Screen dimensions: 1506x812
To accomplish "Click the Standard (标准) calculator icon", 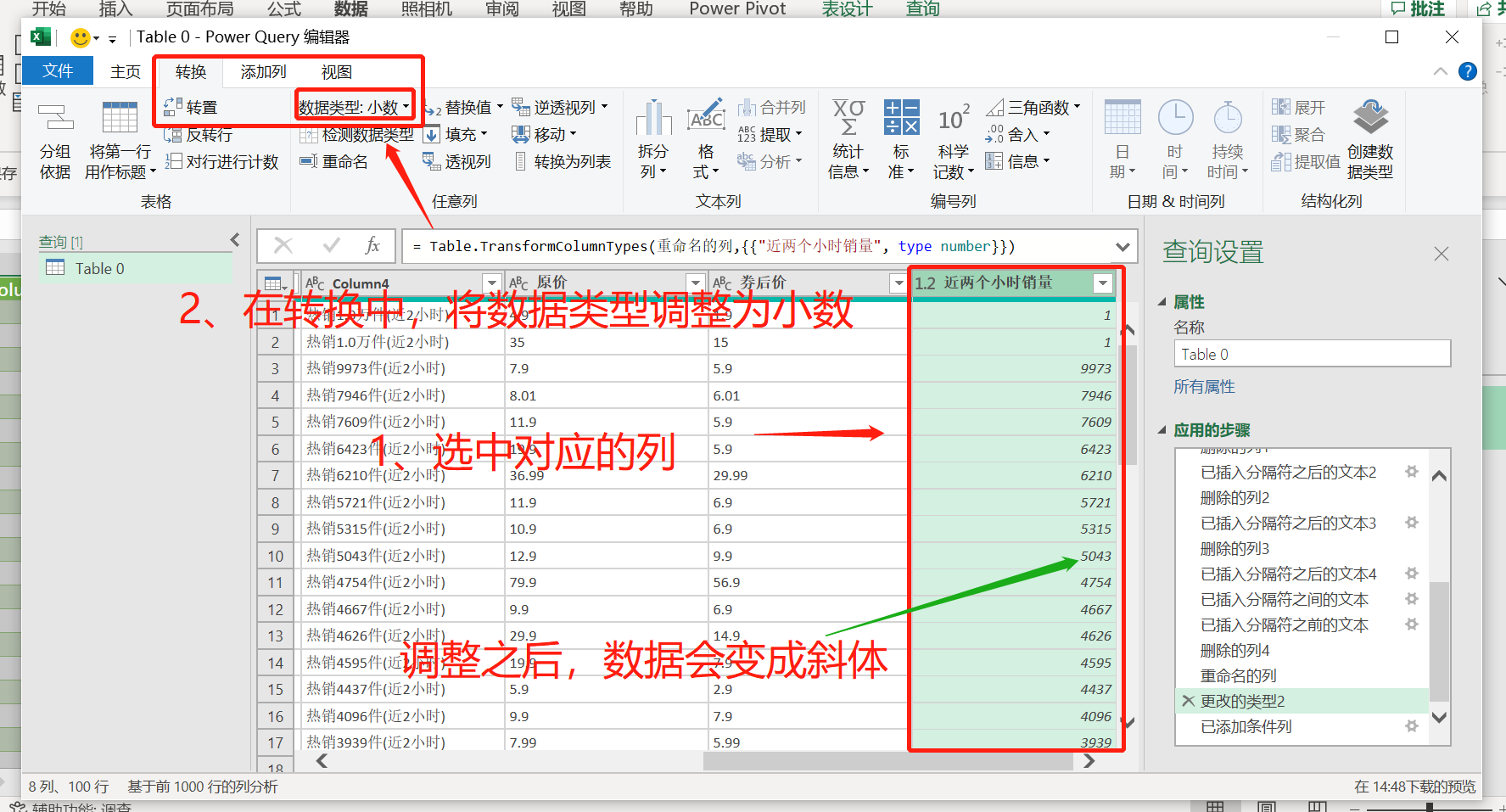I will [x=901, y=118].
